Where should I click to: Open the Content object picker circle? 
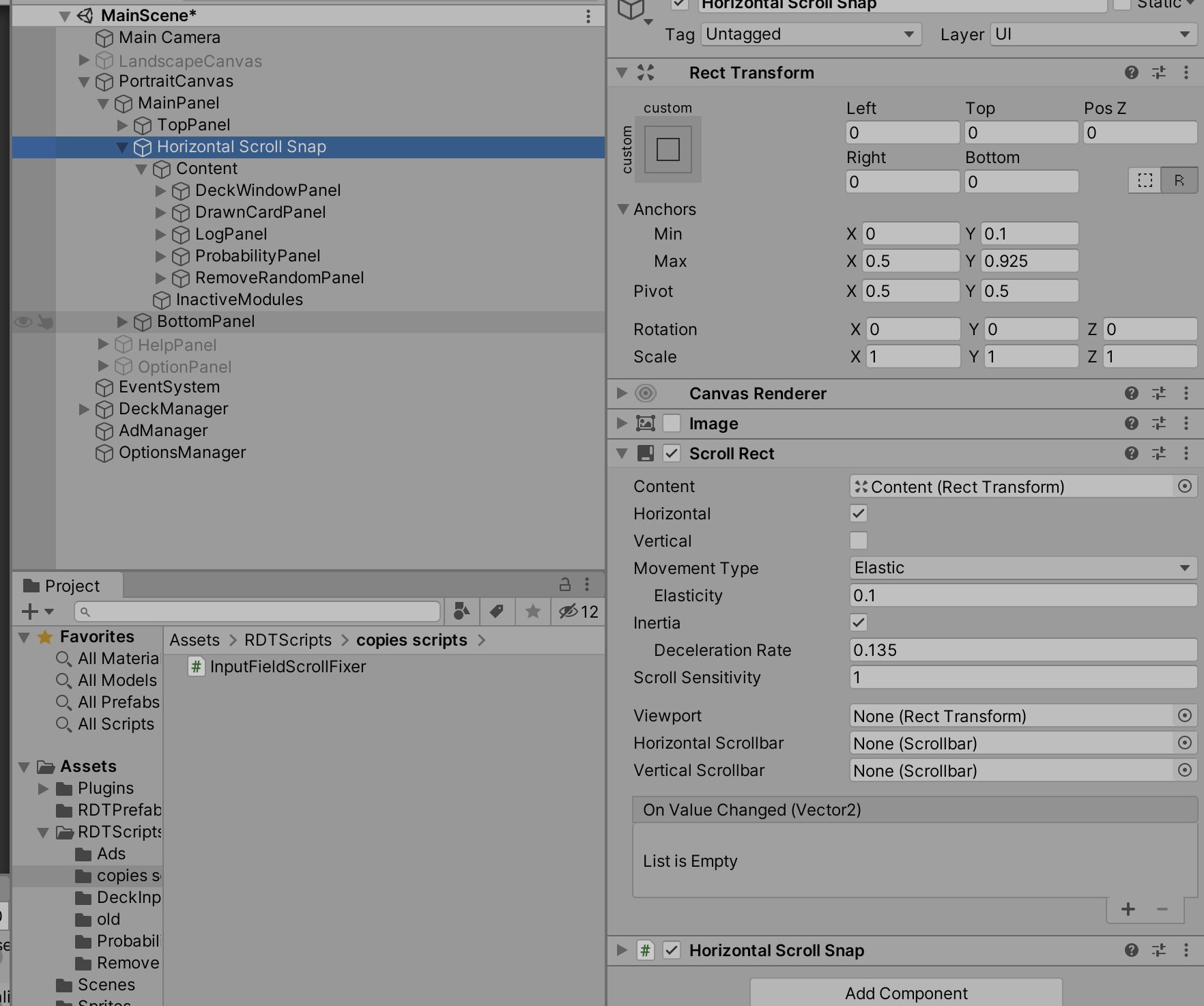coord(1186,486)
